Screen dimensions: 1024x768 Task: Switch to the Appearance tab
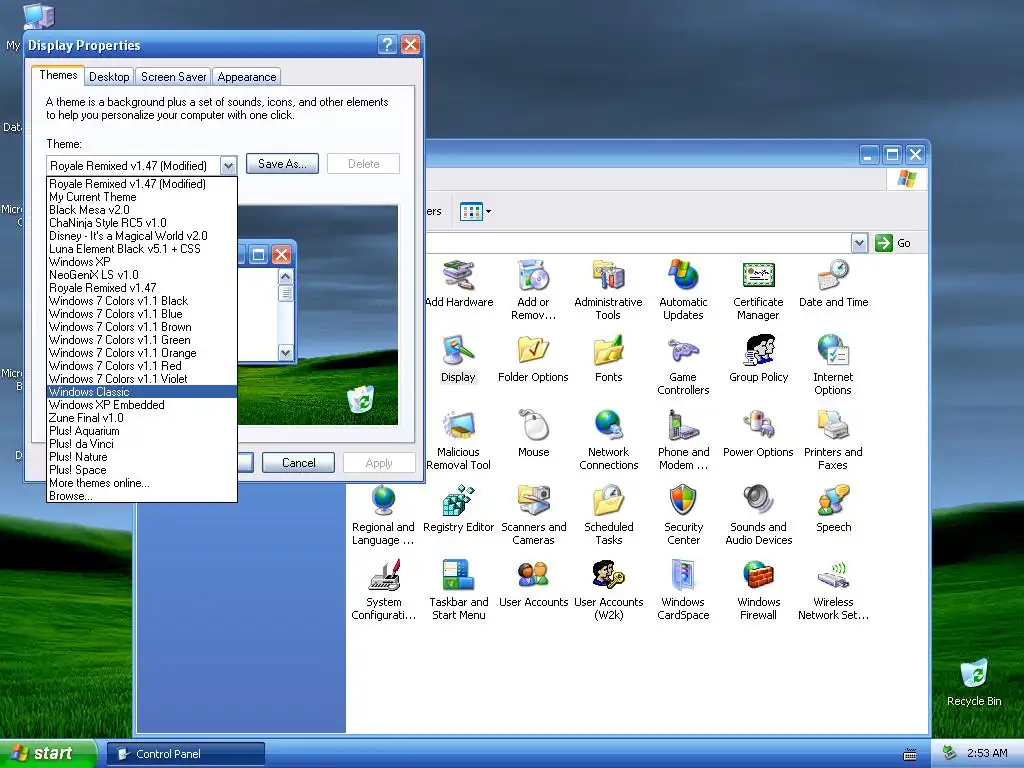(x=247, y=76)
